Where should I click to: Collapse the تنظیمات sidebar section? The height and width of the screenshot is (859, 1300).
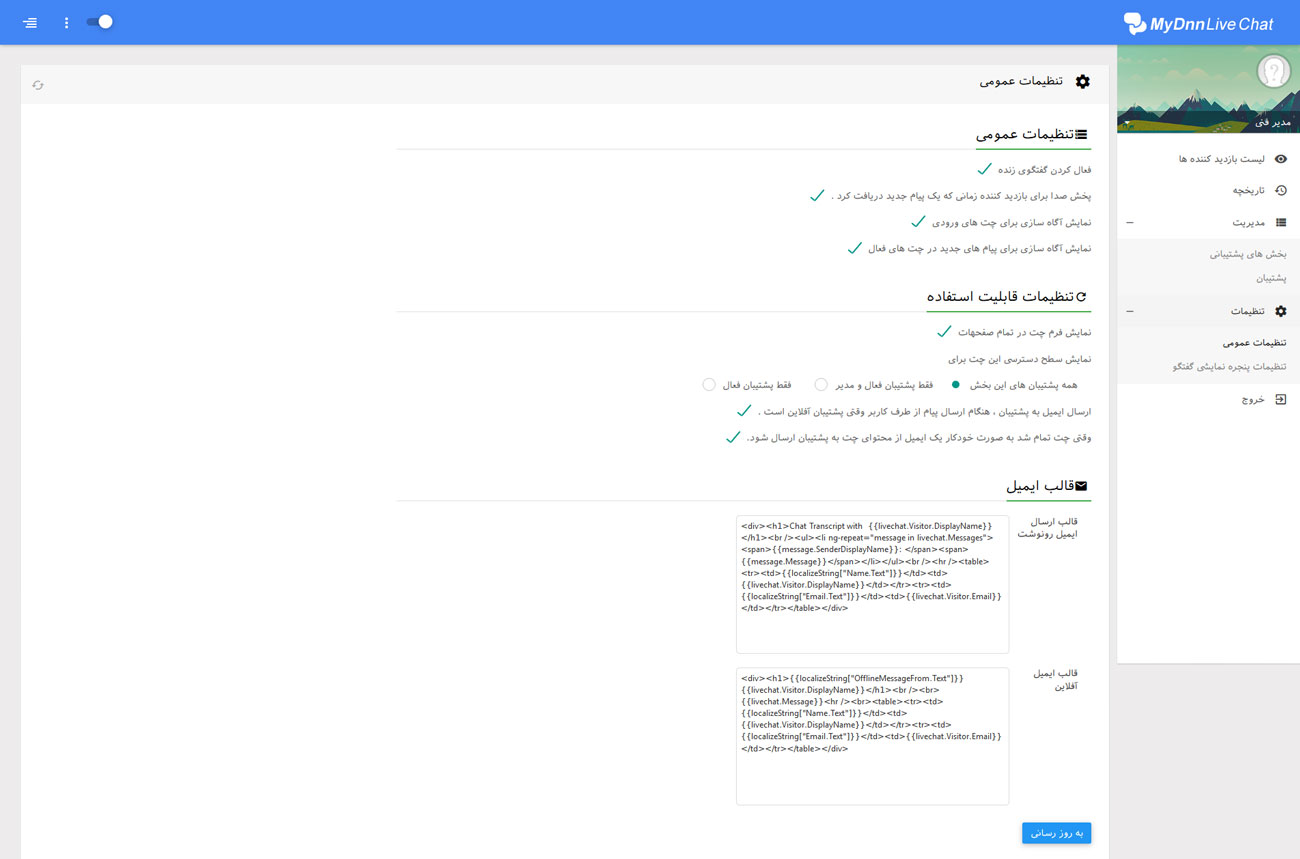point(1130,311)
